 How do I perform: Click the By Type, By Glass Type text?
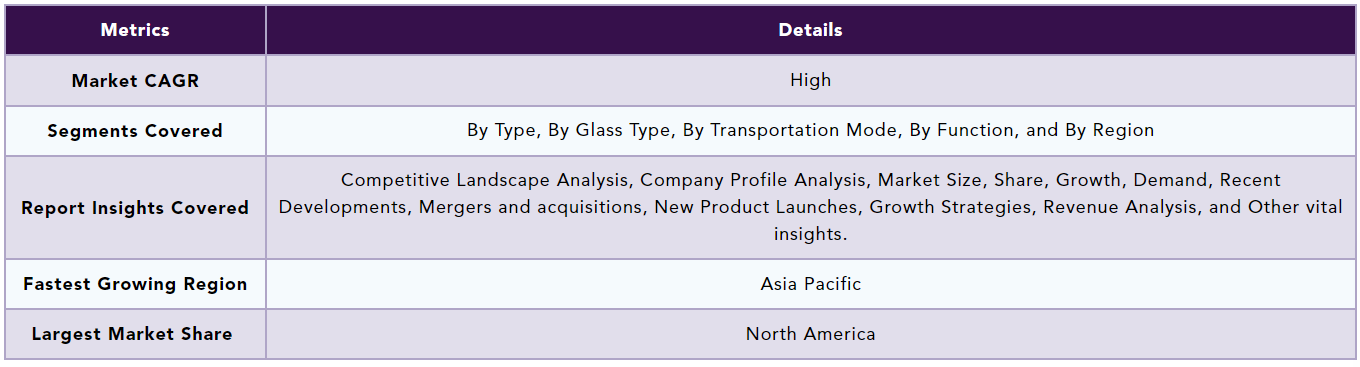point(572,131)
